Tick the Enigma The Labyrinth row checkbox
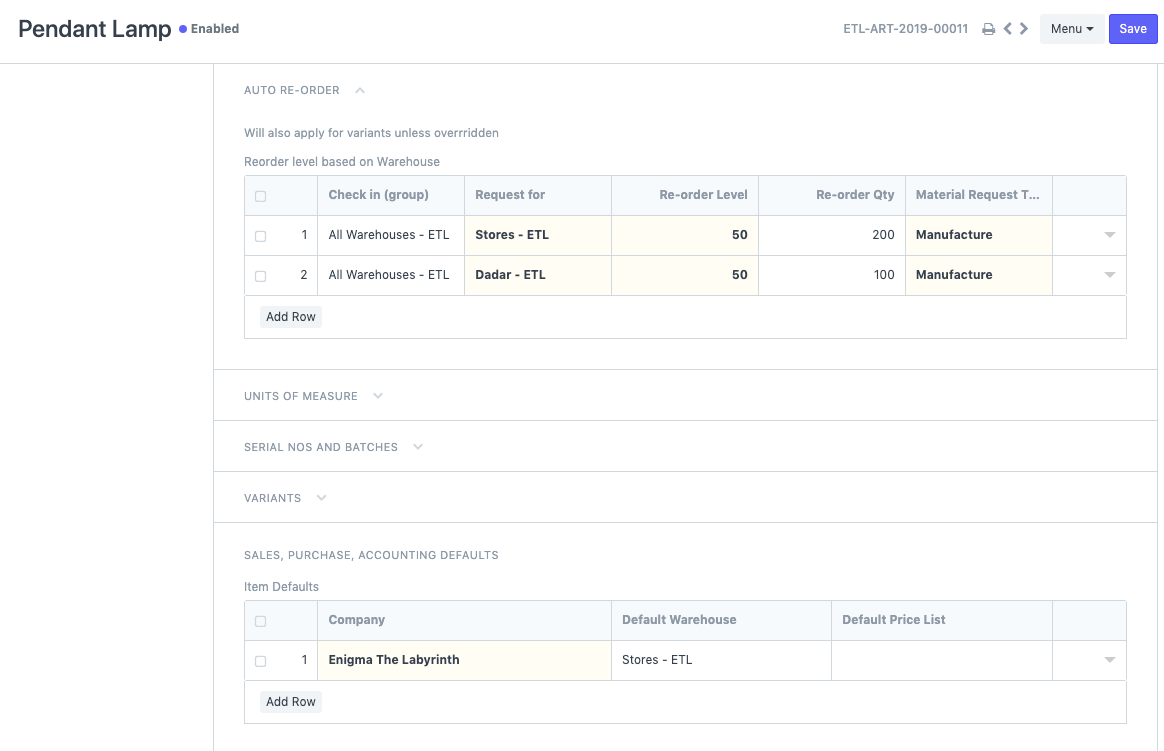Viewport: 1164px width, 751px height. (261, 661)
